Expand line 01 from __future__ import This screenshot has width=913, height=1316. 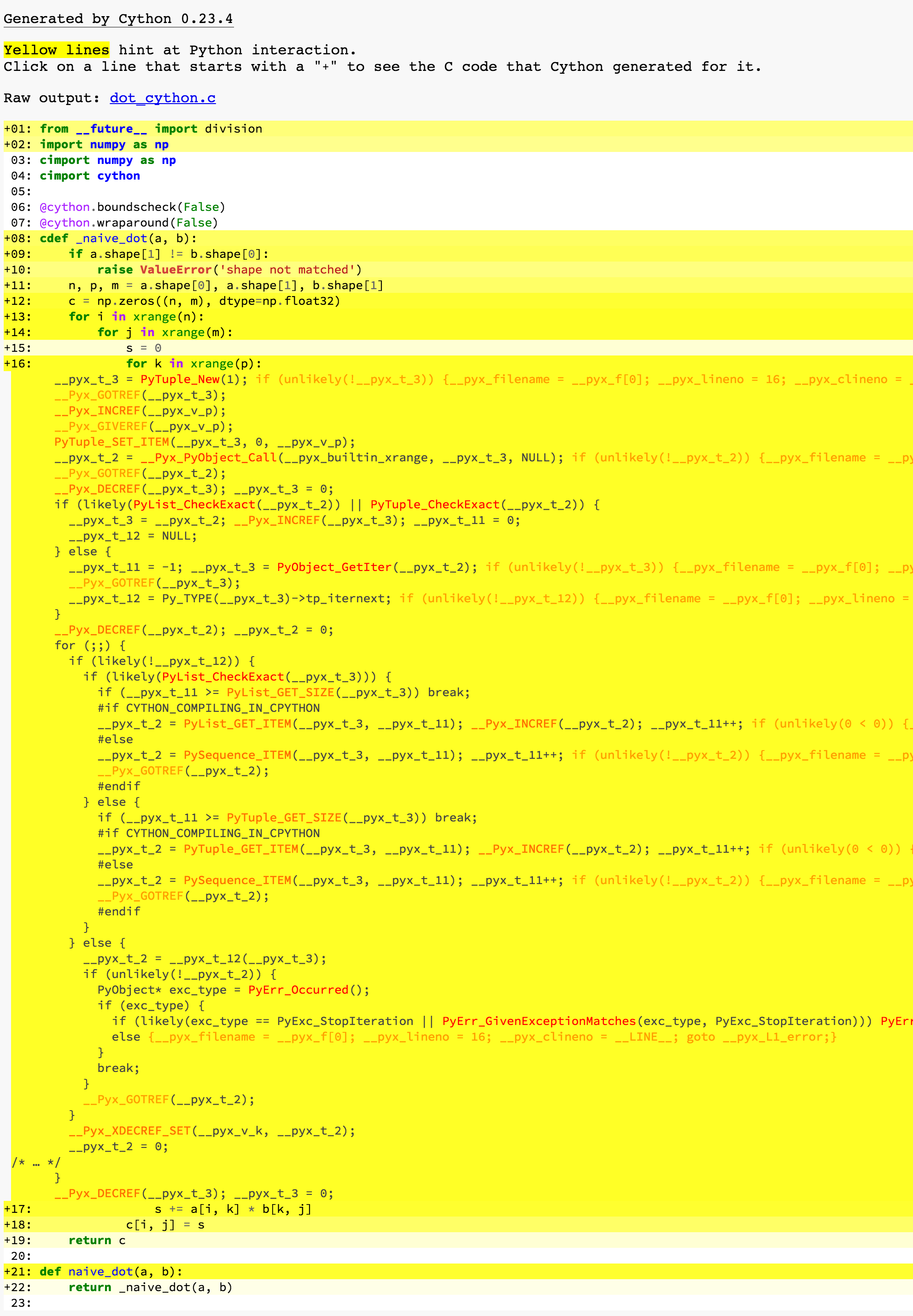click(151, 128)
